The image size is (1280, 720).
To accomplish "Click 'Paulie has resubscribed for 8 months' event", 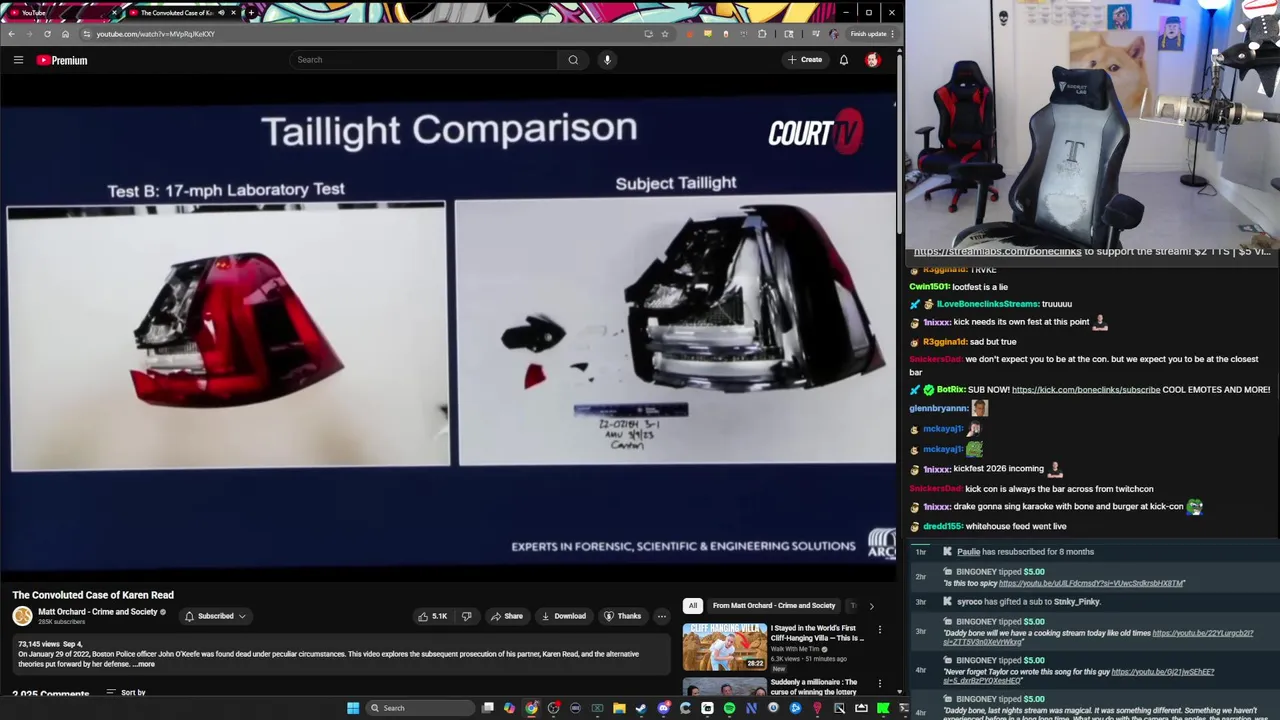I will (x=1025, y=552).
